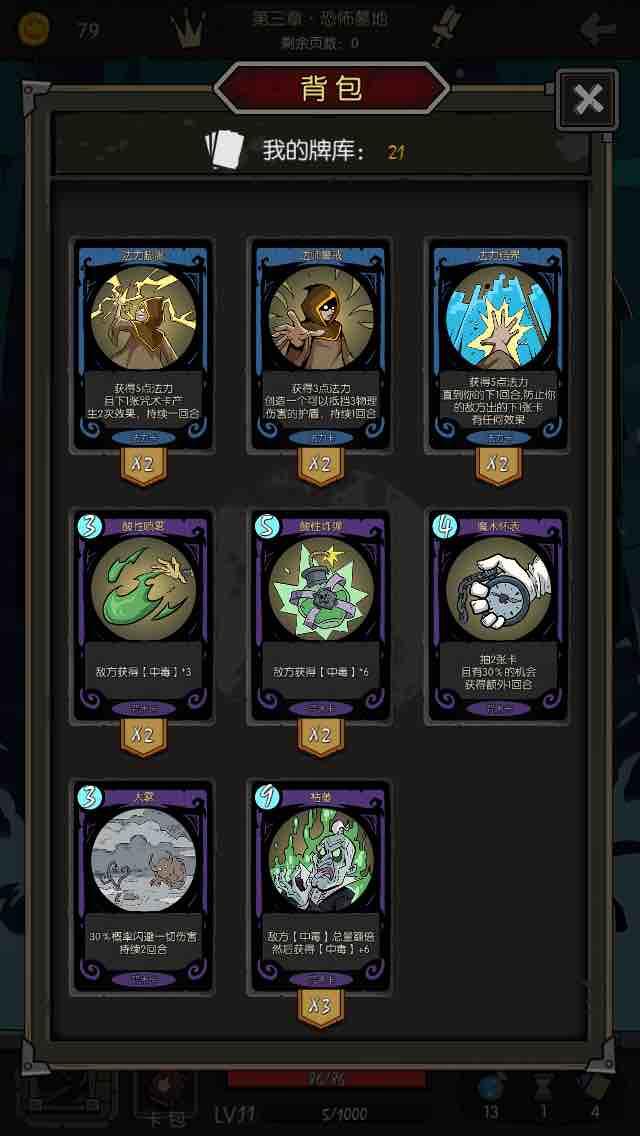Select the lightning mage mana card

tap(144, 346)
